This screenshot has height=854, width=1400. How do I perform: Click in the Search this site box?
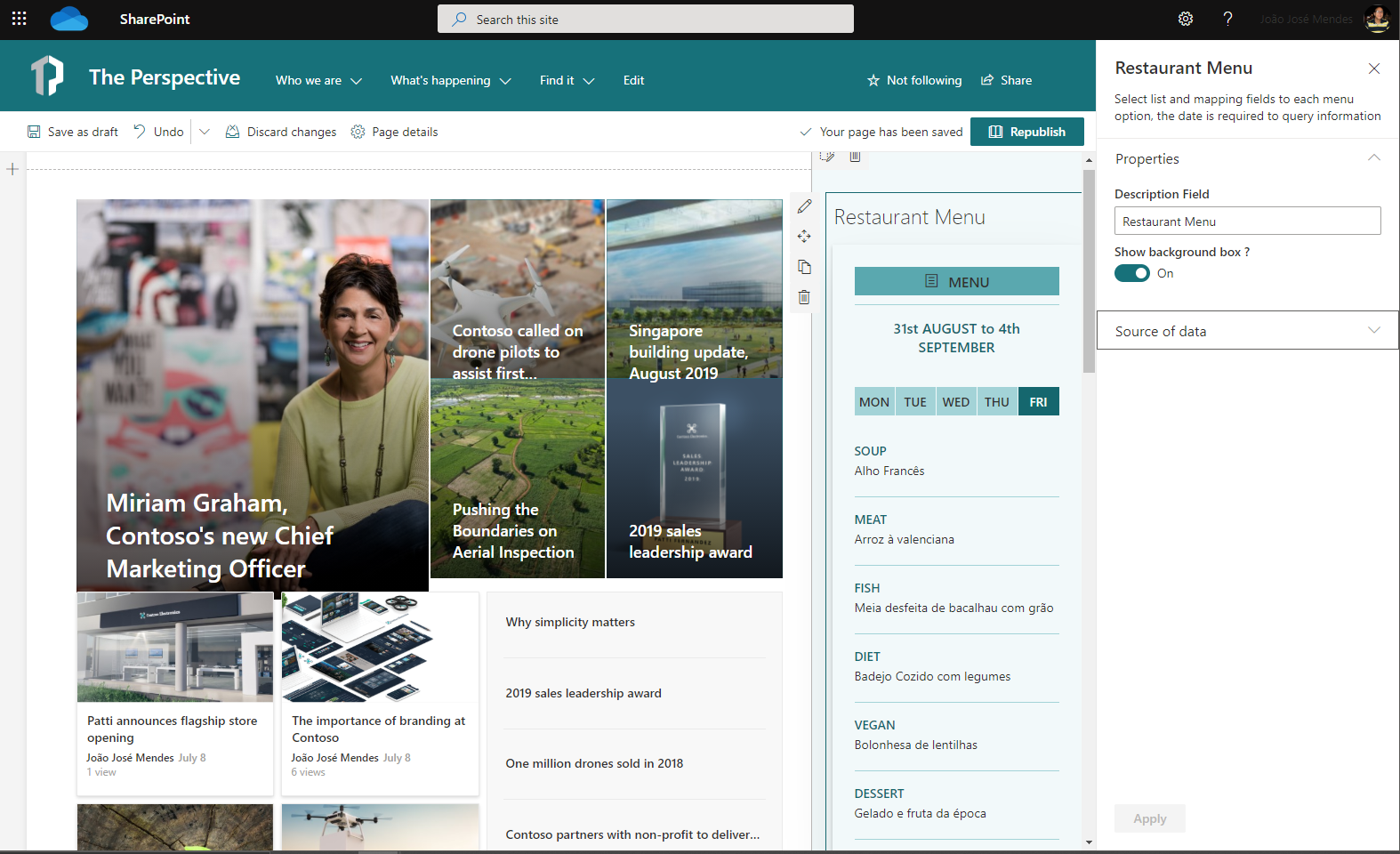646,19
